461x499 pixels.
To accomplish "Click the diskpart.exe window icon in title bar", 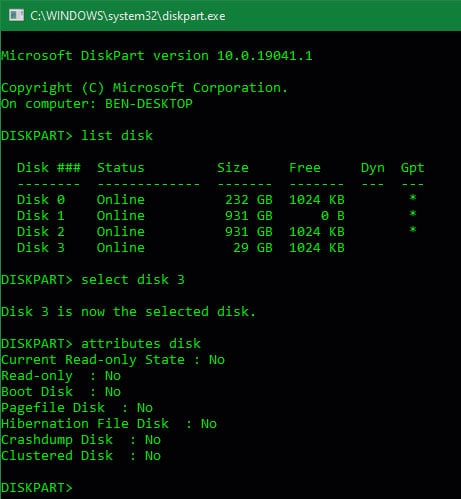I will tap(16, 15).
